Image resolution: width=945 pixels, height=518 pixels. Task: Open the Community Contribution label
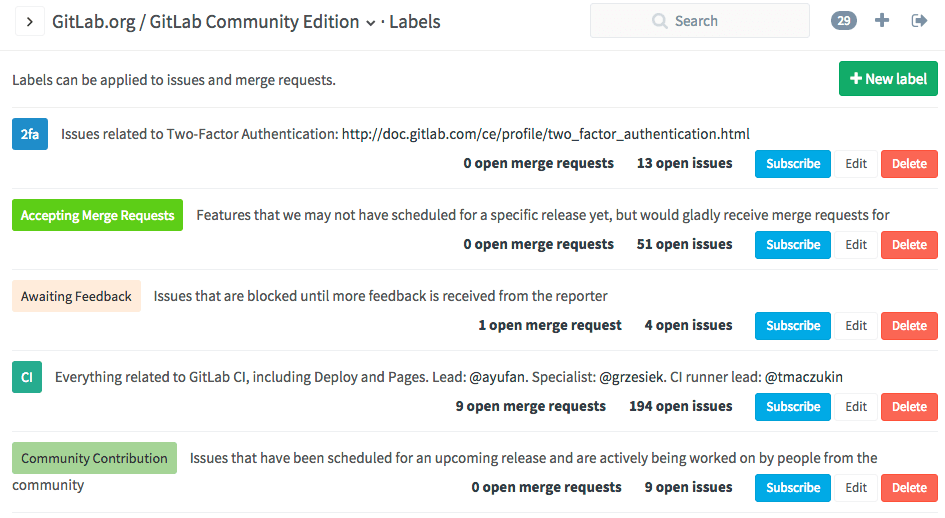[94, 458]
